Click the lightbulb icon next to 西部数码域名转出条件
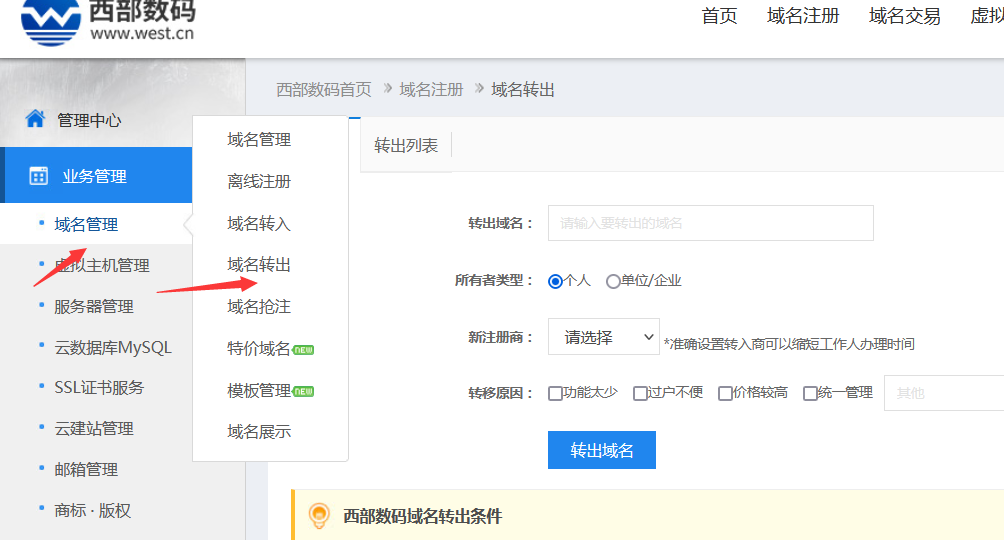Image resolution: width=1004 pixels, height=540 pixels. click(319, 516)
